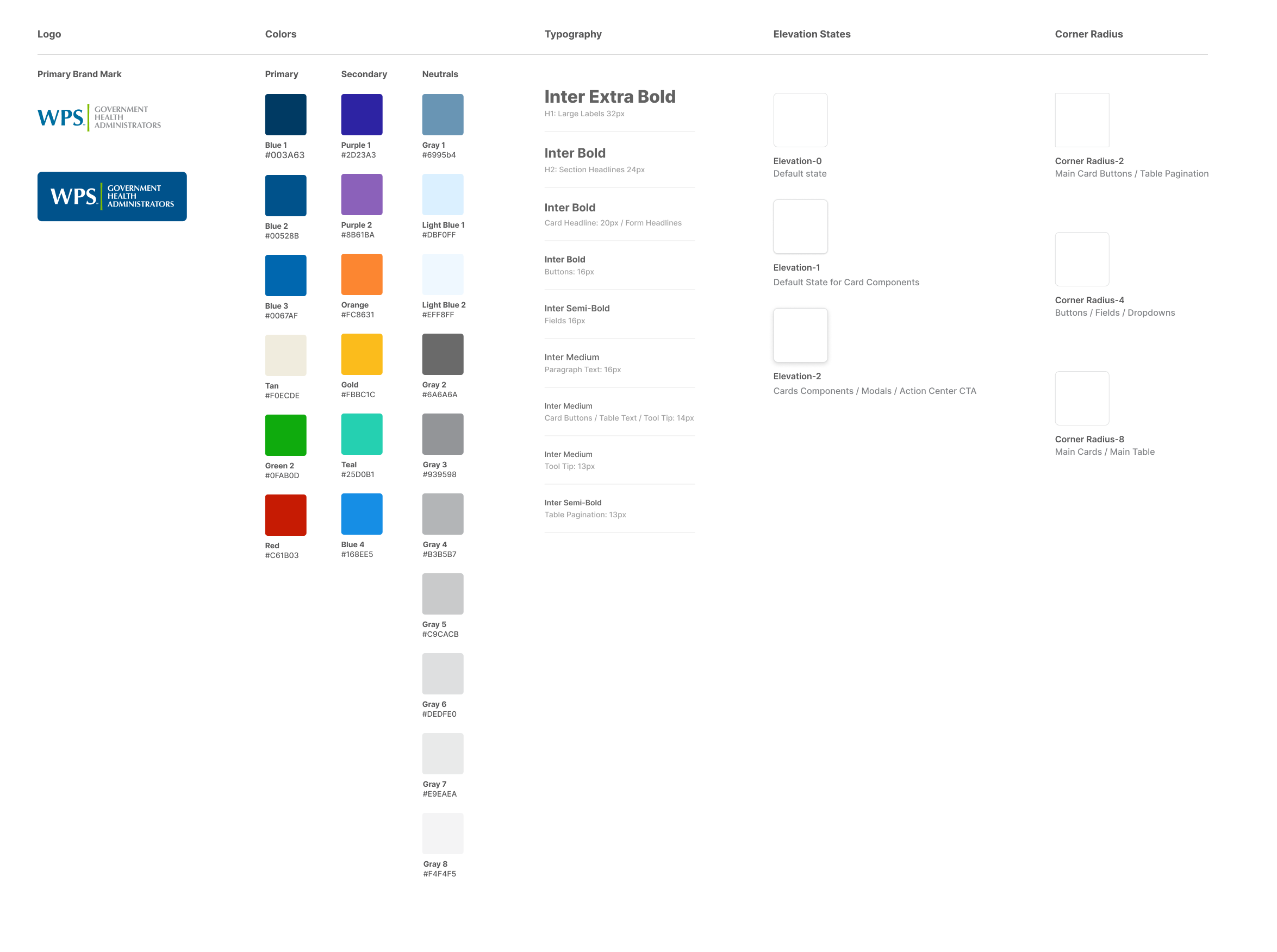The image size is (1277, 952).
Task: Click the Inter Extra Bold heading sample
Action: click(609, 97)
